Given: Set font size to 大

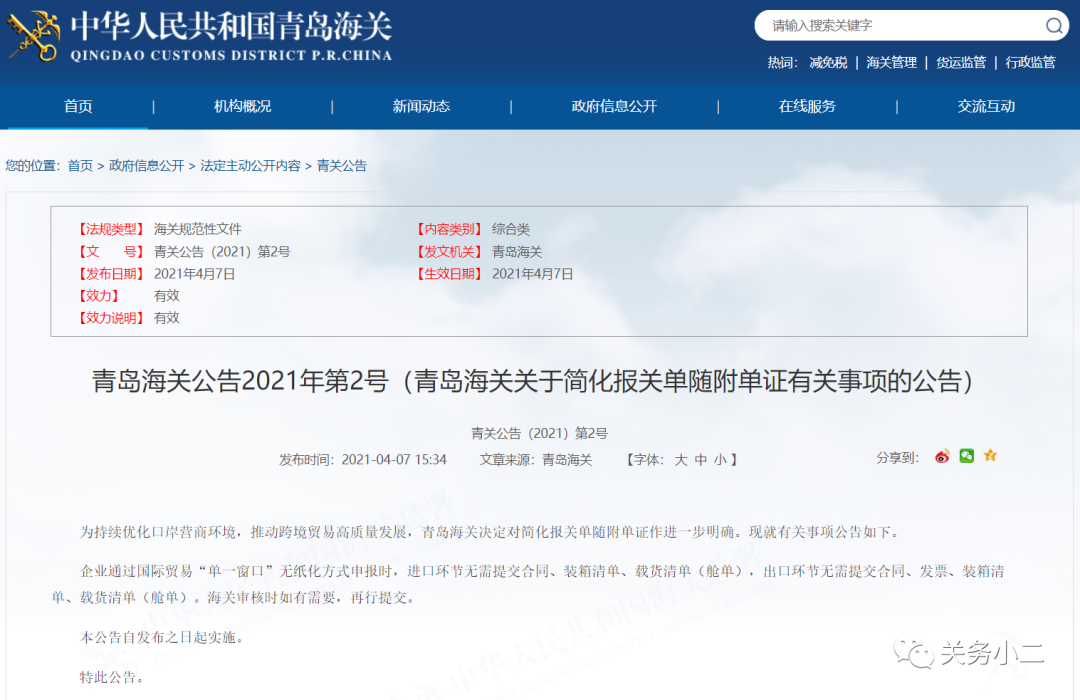Looking at the screenshot, I should click(x=681, y=460).
